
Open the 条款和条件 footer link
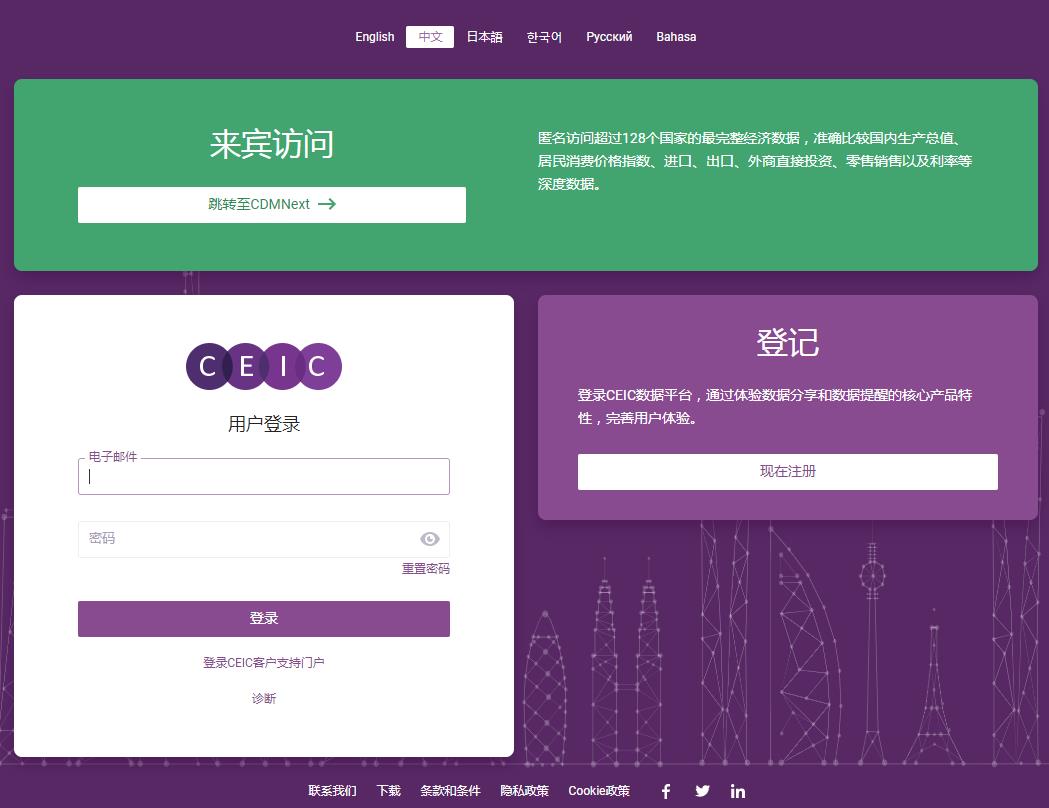[x=450, y=791]
